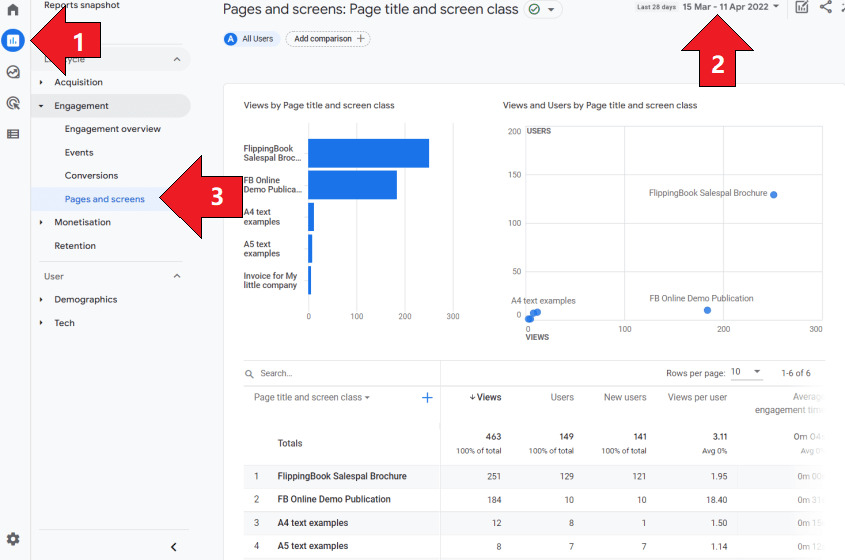Sort the table by New users column
The width and height of the screenshot is (845, 560).
pyautogui.click(x=625, y=397)
